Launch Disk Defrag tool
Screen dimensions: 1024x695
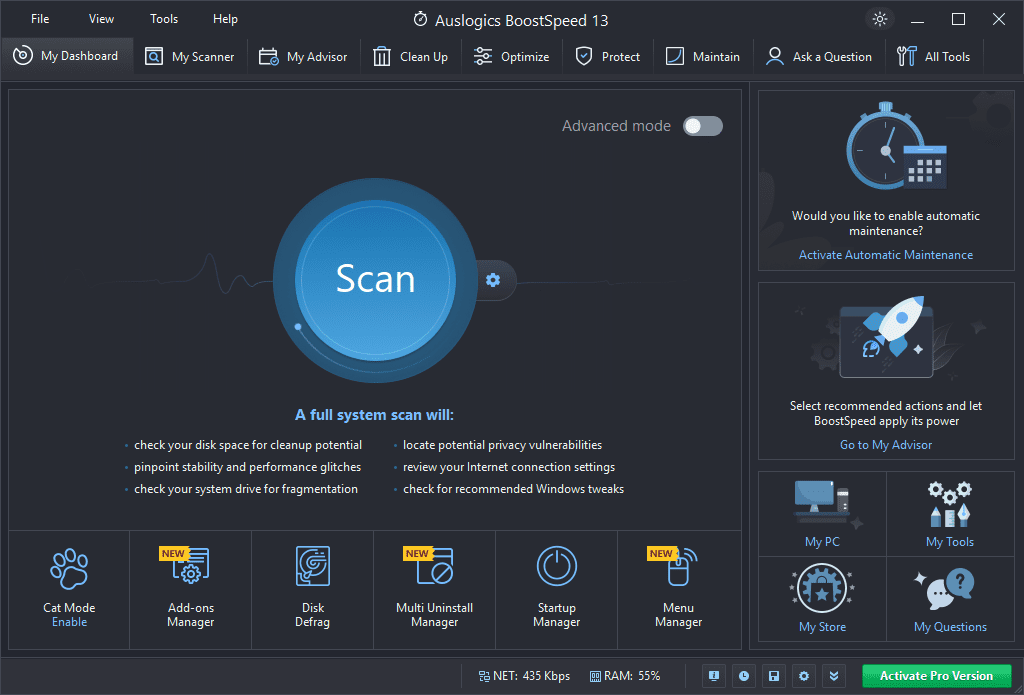pyautogui.click(x=312, y=590)
